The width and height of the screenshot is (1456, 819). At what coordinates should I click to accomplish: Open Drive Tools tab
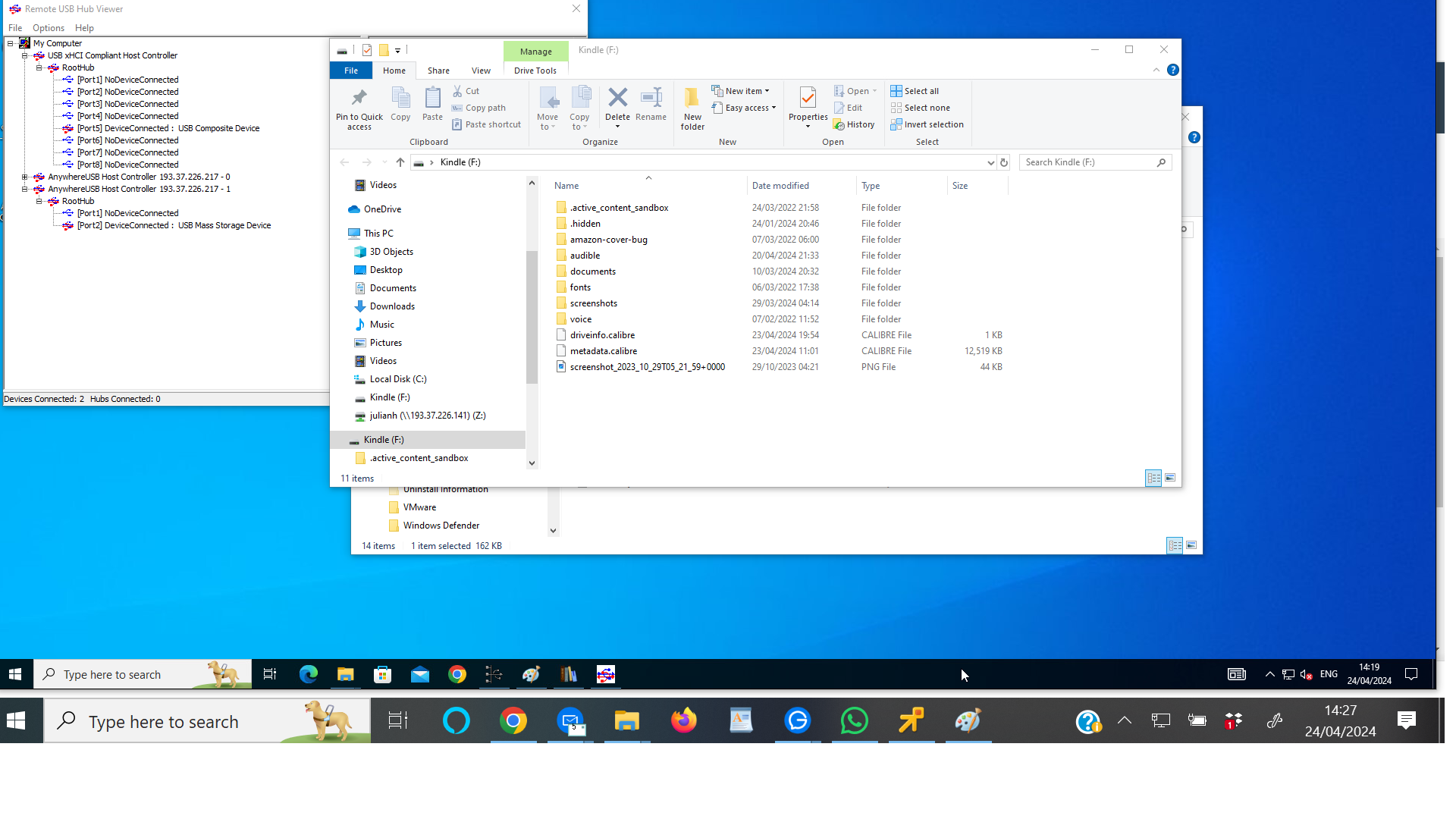coord(535,71)
